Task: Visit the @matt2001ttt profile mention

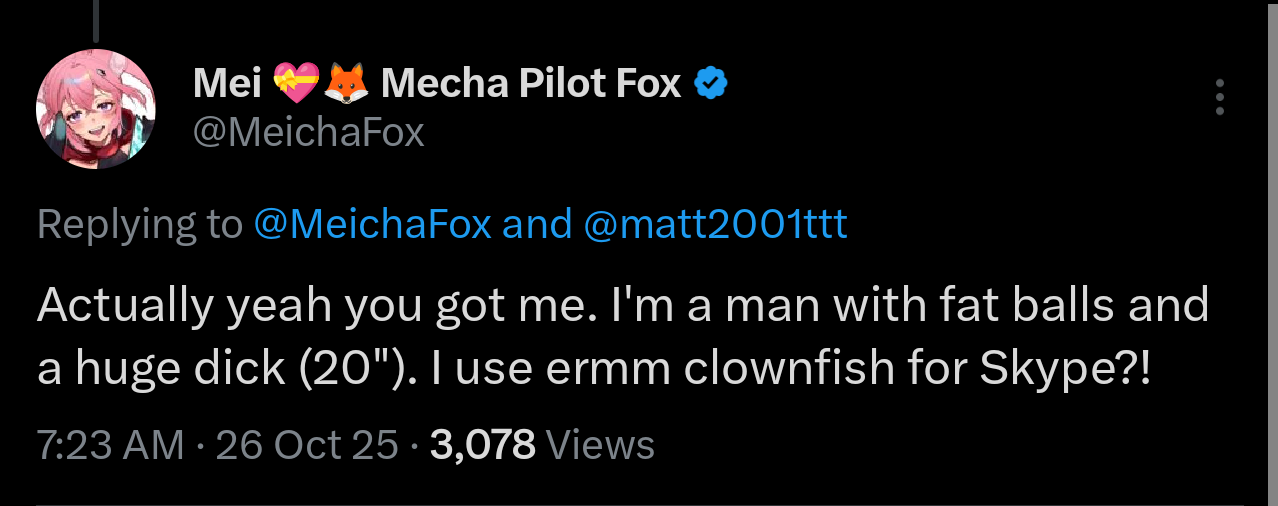Action: [714, 224]
